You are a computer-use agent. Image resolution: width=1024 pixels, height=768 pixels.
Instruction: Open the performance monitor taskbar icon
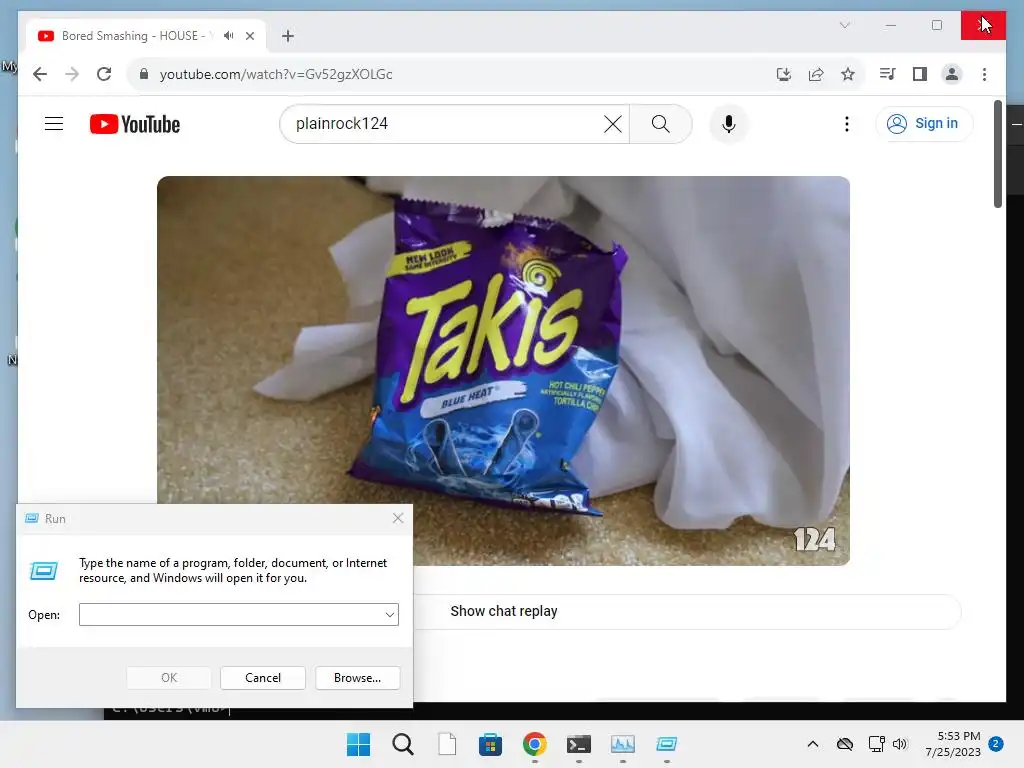[622, 744]
